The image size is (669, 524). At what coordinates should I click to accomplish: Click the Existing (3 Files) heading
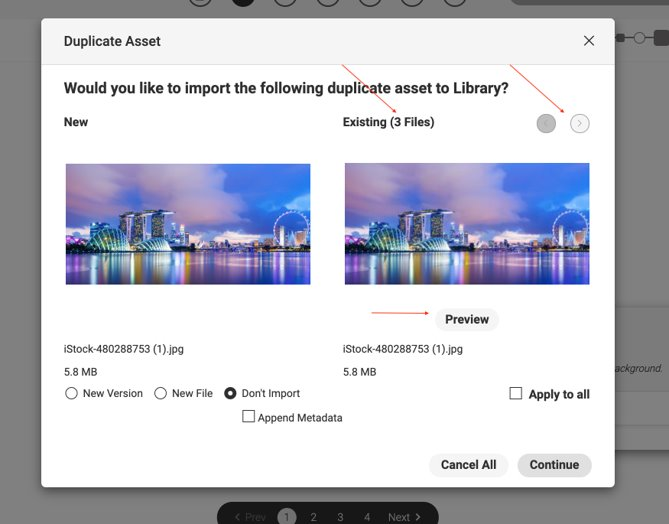388,122
